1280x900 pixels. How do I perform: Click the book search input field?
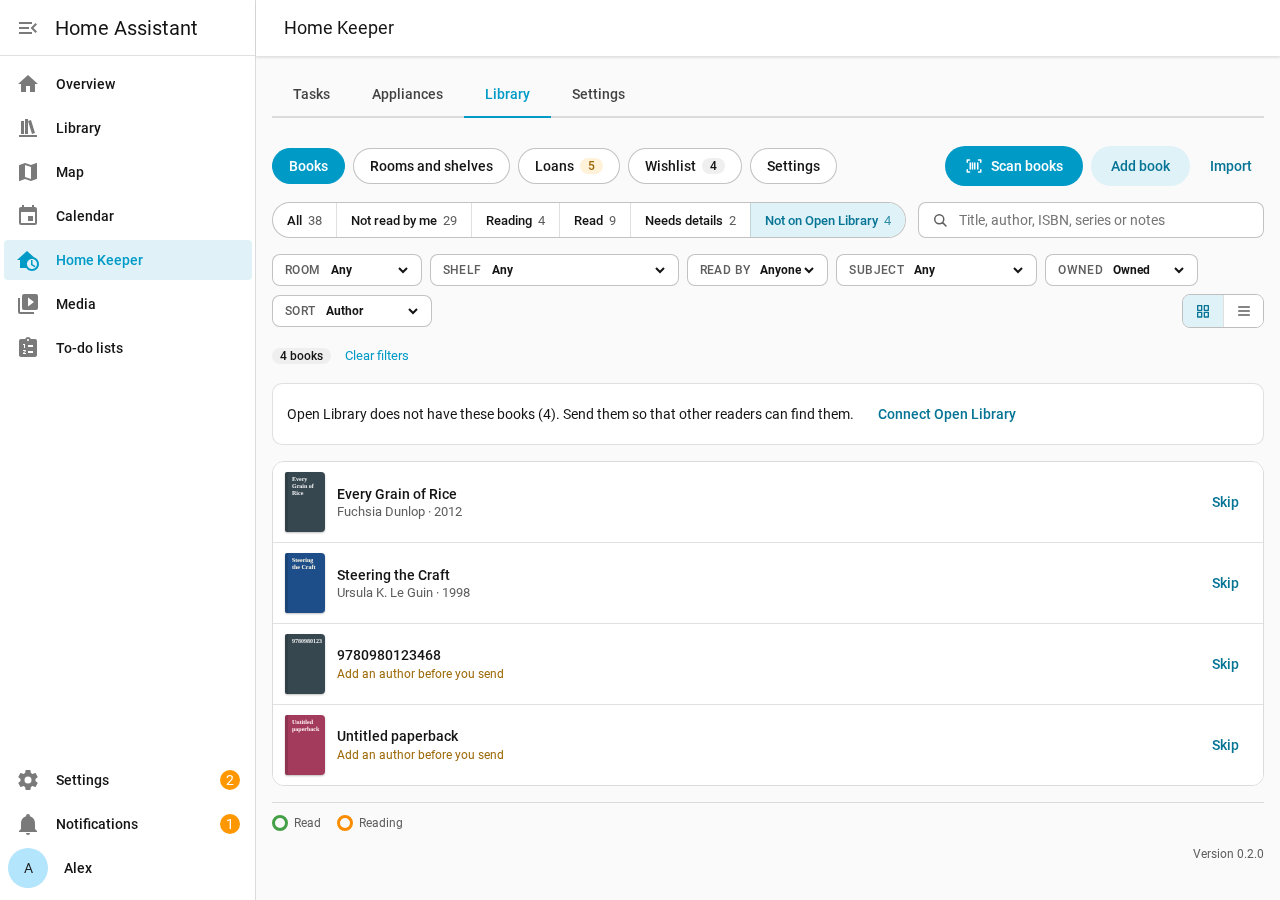click(1091, 220)
